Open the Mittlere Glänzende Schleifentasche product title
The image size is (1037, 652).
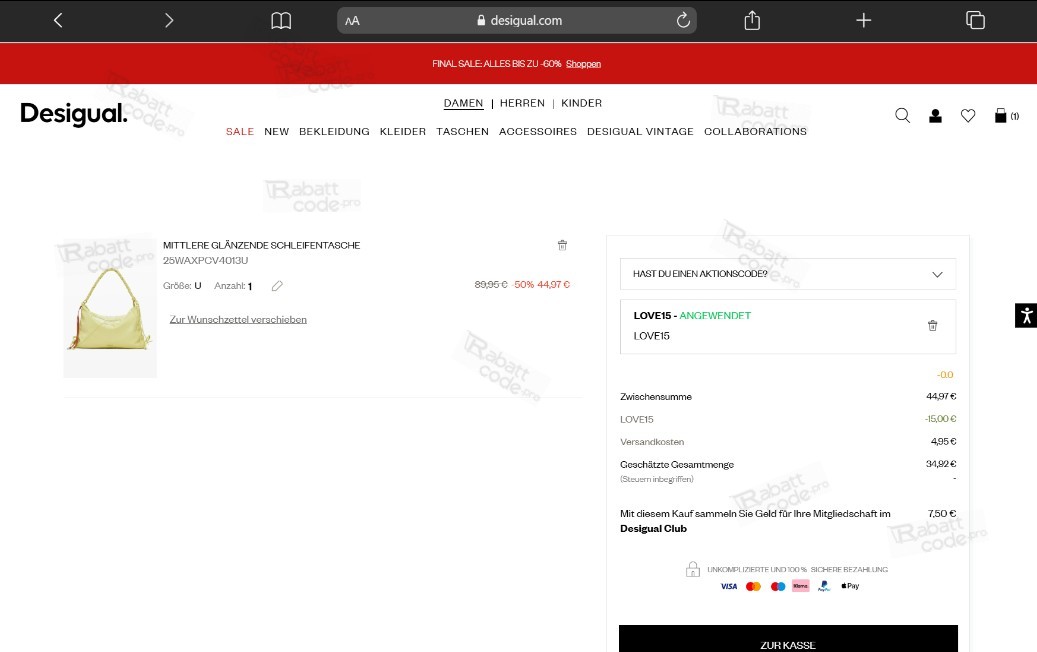[261, 245]
